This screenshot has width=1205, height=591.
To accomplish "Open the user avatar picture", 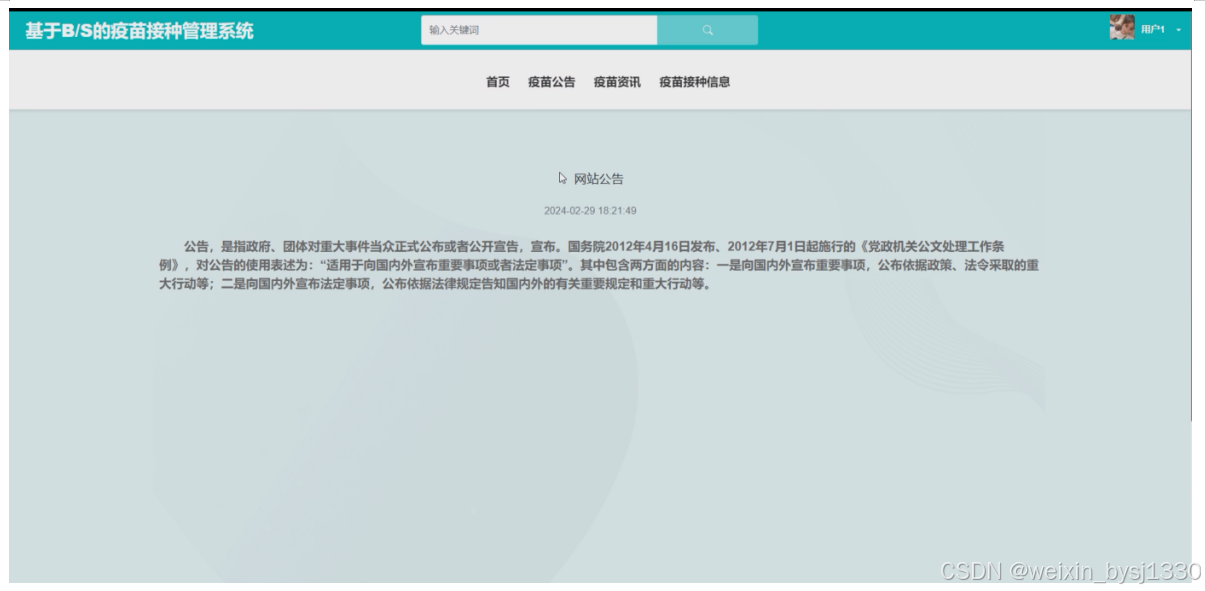I will coord(1122,28).
